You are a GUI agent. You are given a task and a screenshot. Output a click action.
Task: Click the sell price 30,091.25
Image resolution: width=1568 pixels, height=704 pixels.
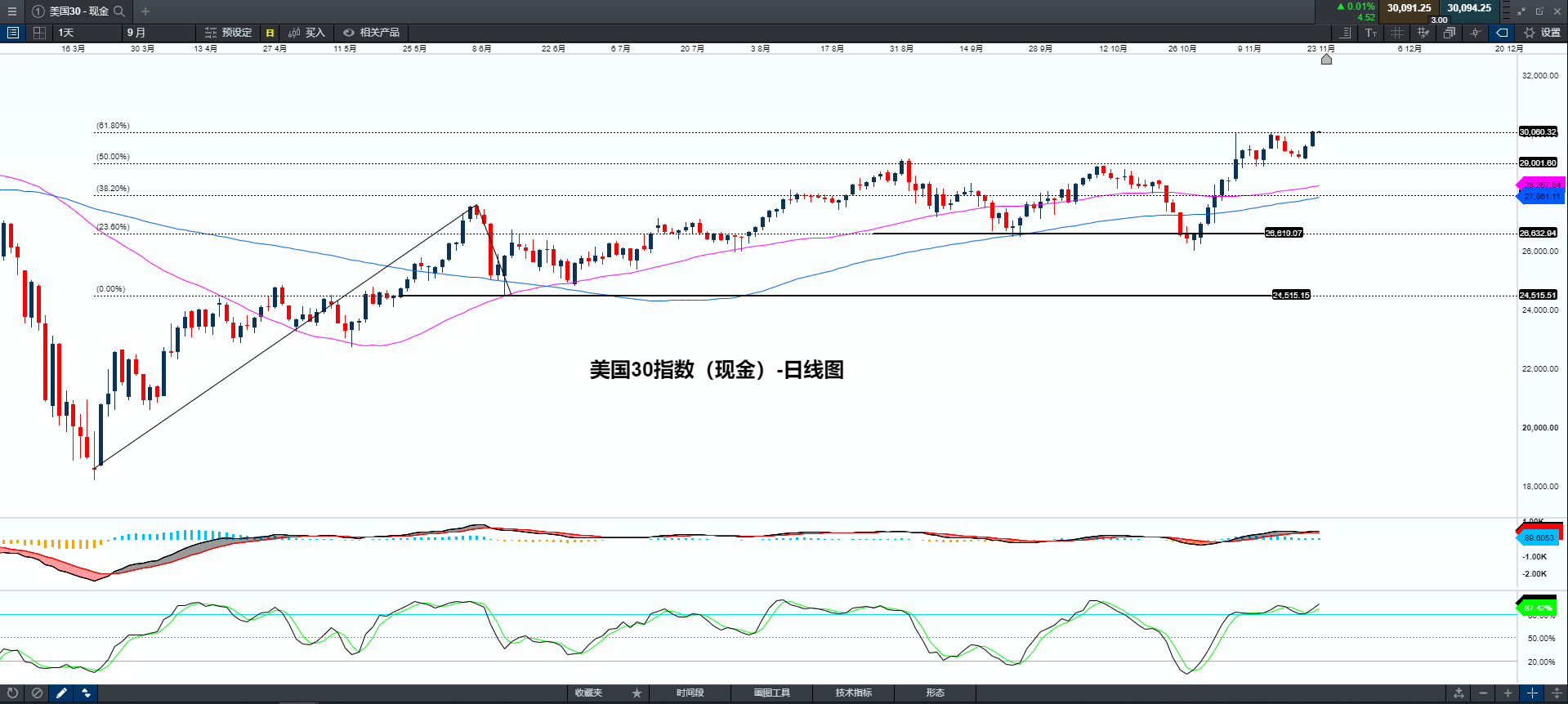tap(1409, 8)
